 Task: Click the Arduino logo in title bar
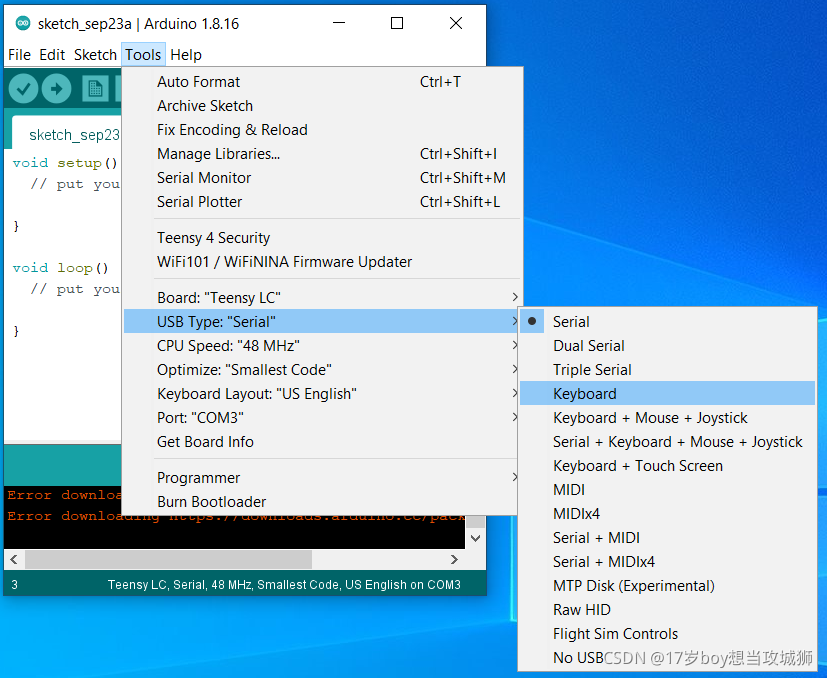tap(23, 23)
